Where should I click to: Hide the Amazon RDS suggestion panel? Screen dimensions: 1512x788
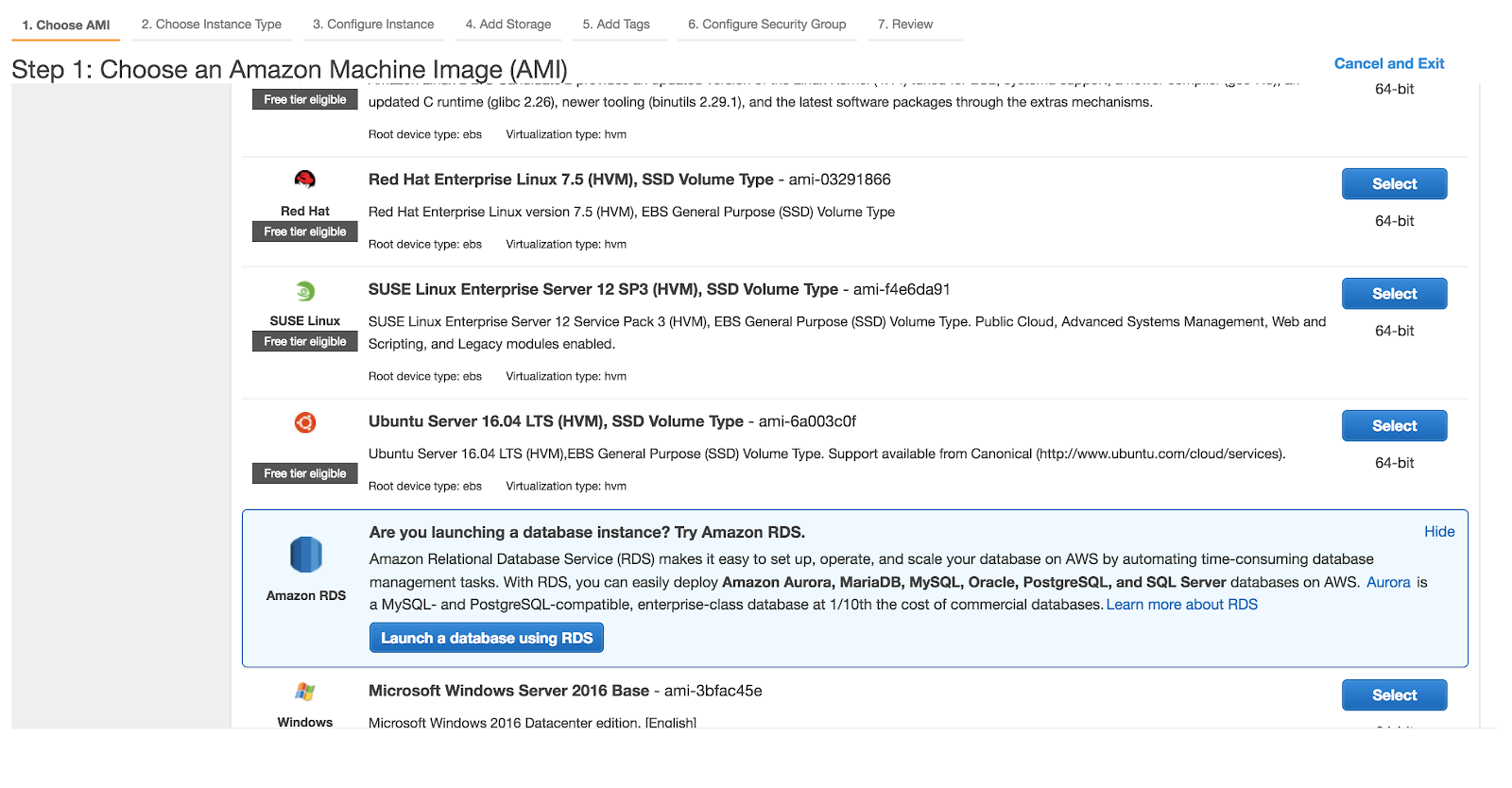click(x=1439, y=532)
